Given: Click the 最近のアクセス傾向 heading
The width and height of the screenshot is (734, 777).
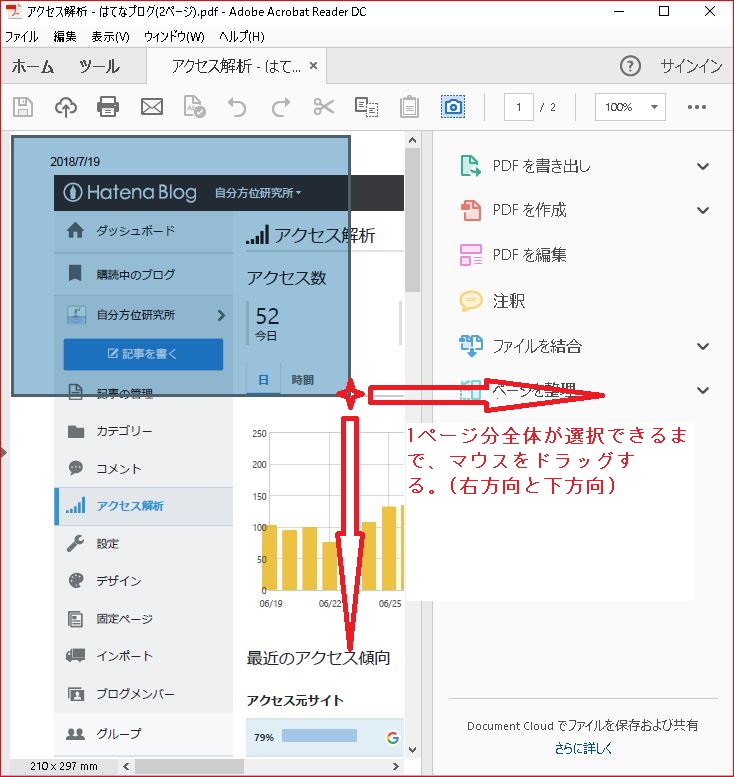Looking at the screenshot, I should click(318, 658).
